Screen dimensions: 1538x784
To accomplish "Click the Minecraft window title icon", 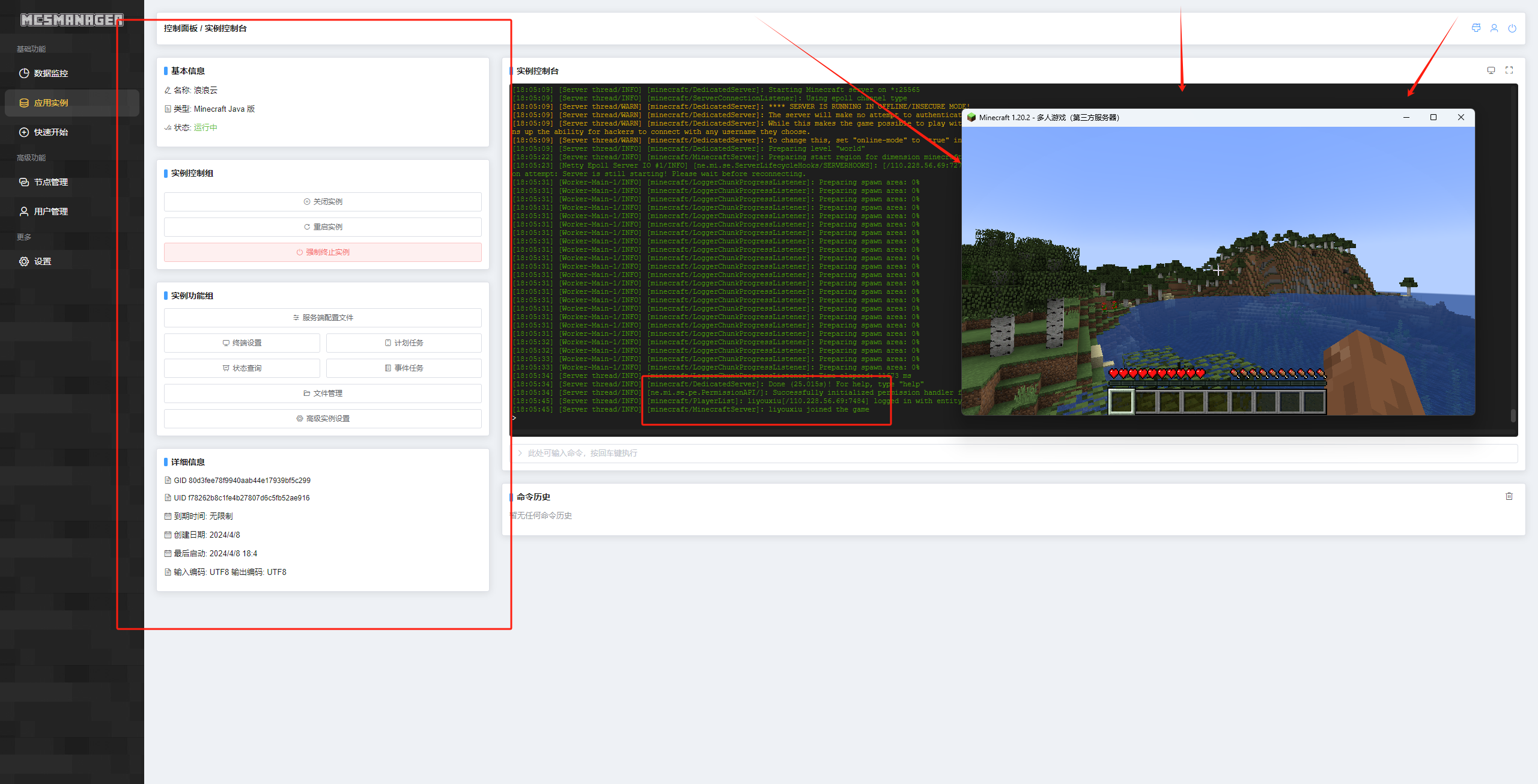I will pyautogui.click(x=971, y=118).
